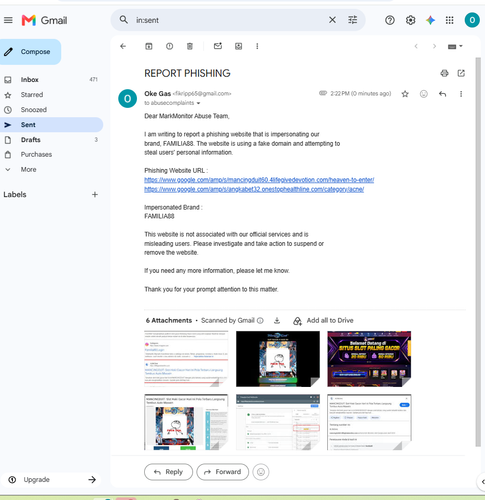
Task: Click the Forward button
Action: coord(223,472)
